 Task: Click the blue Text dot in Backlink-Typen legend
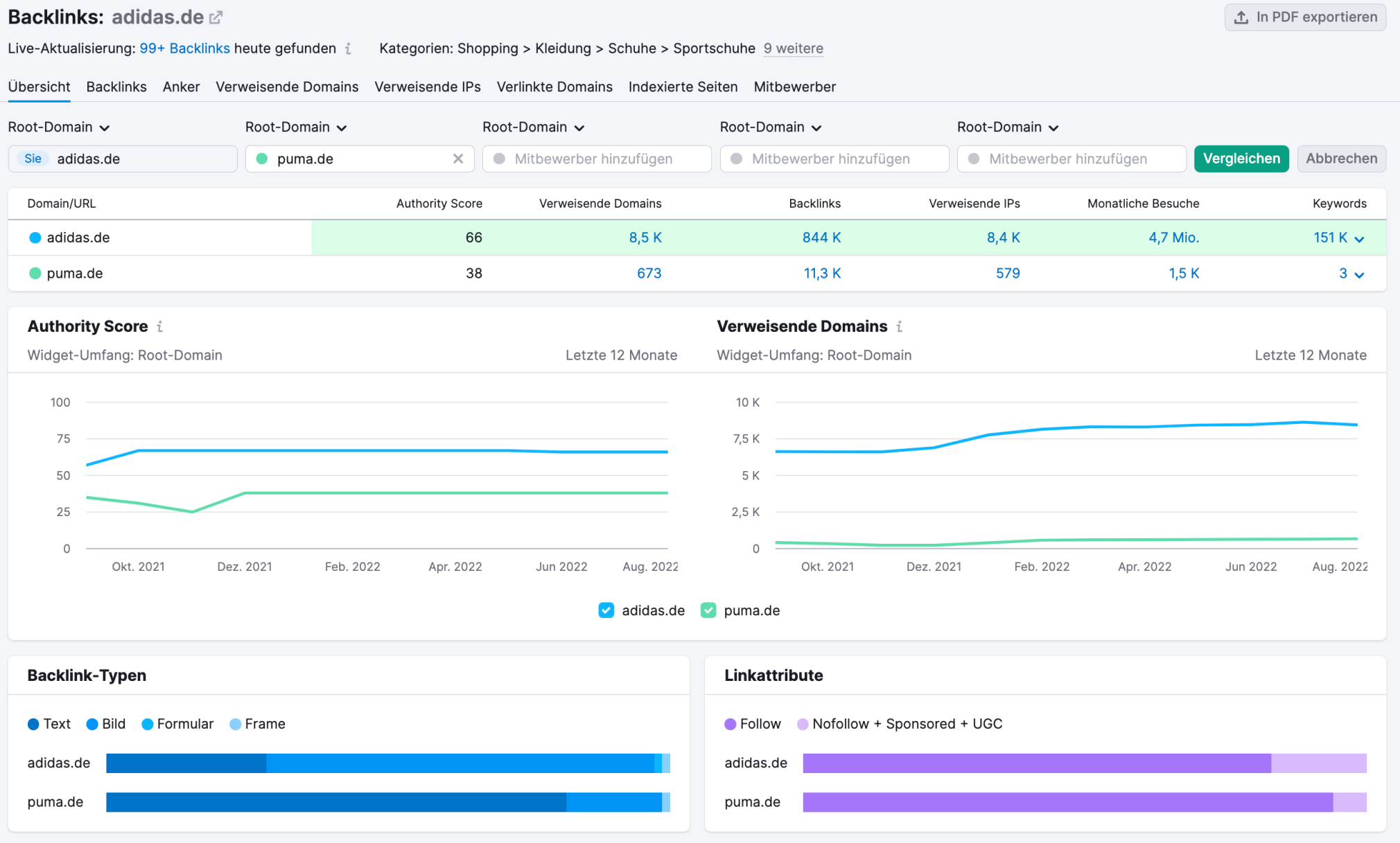(33, 724)
